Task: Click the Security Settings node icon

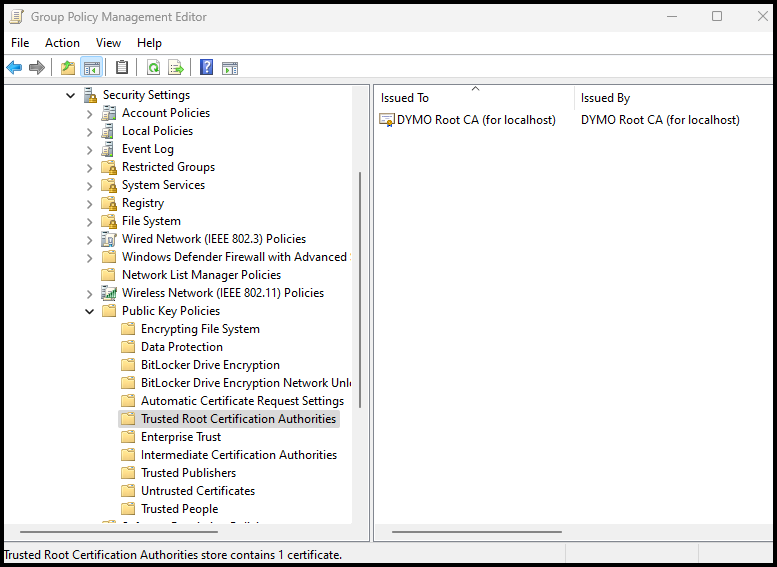Action: pos(90,95)
